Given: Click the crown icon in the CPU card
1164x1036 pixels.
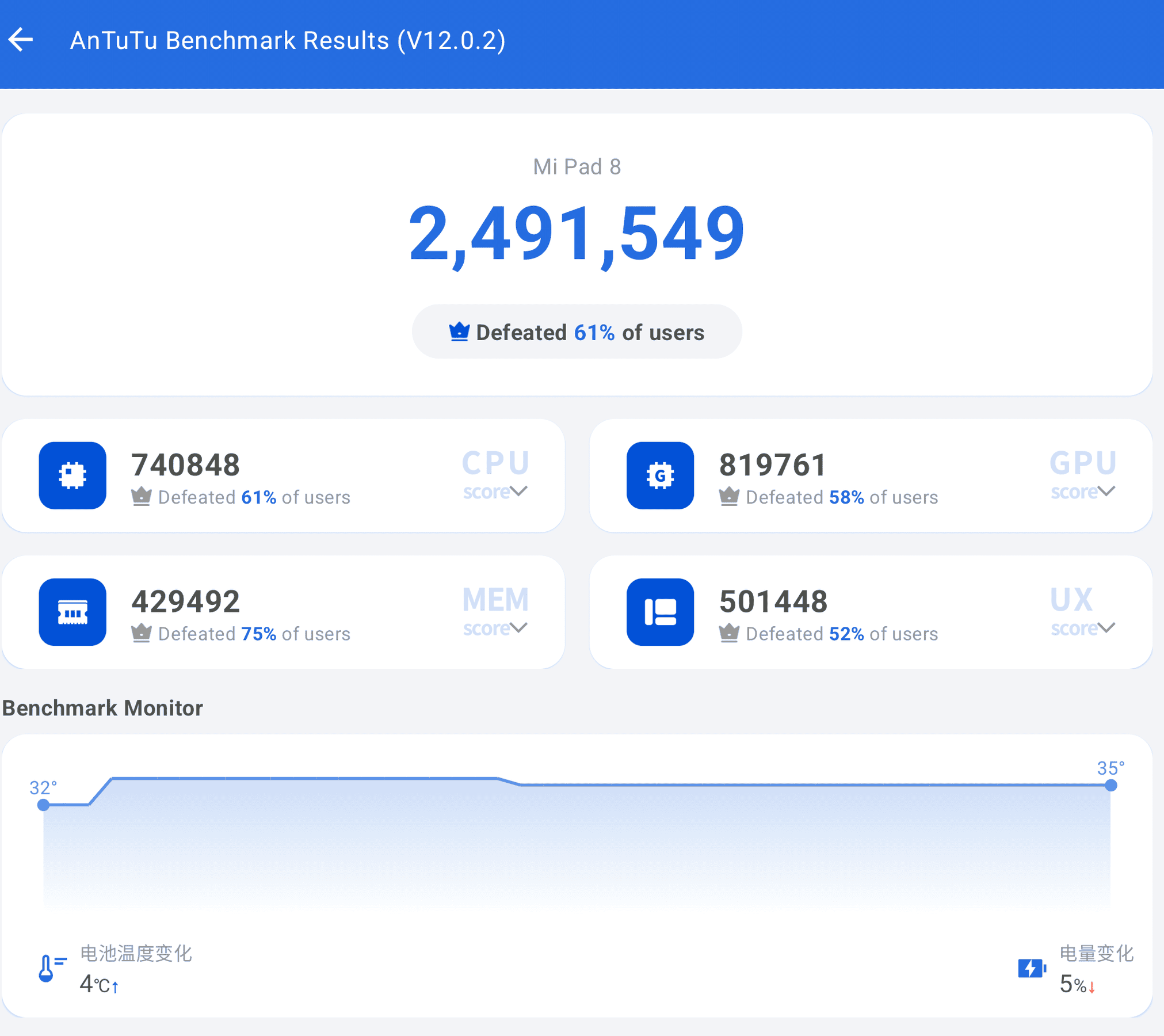Looking at the screenshot, I should (142, 496).
